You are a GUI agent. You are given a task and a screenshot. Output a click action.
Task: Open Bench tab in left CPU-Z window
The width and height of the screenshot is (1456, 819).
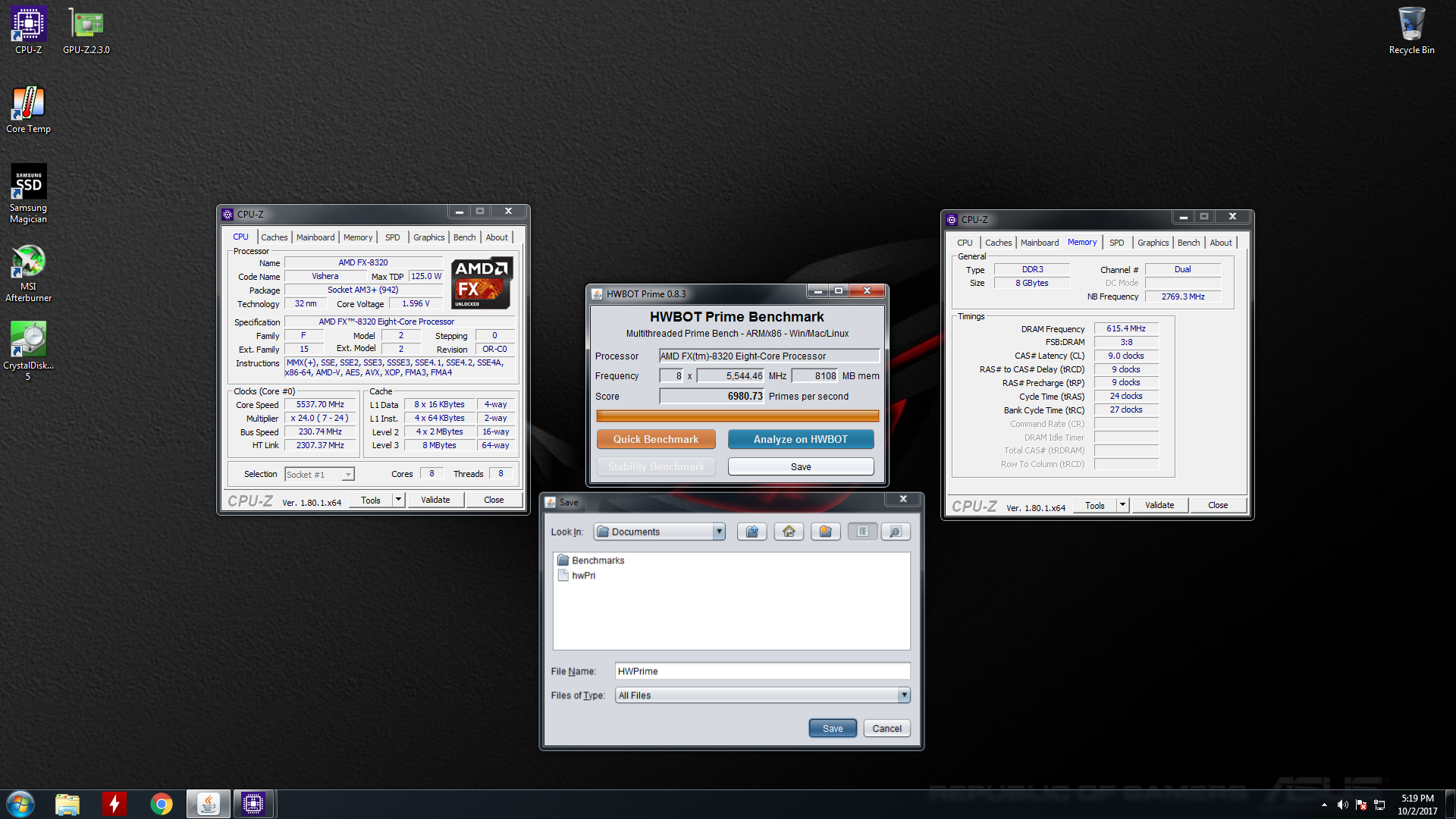(465, 237)
